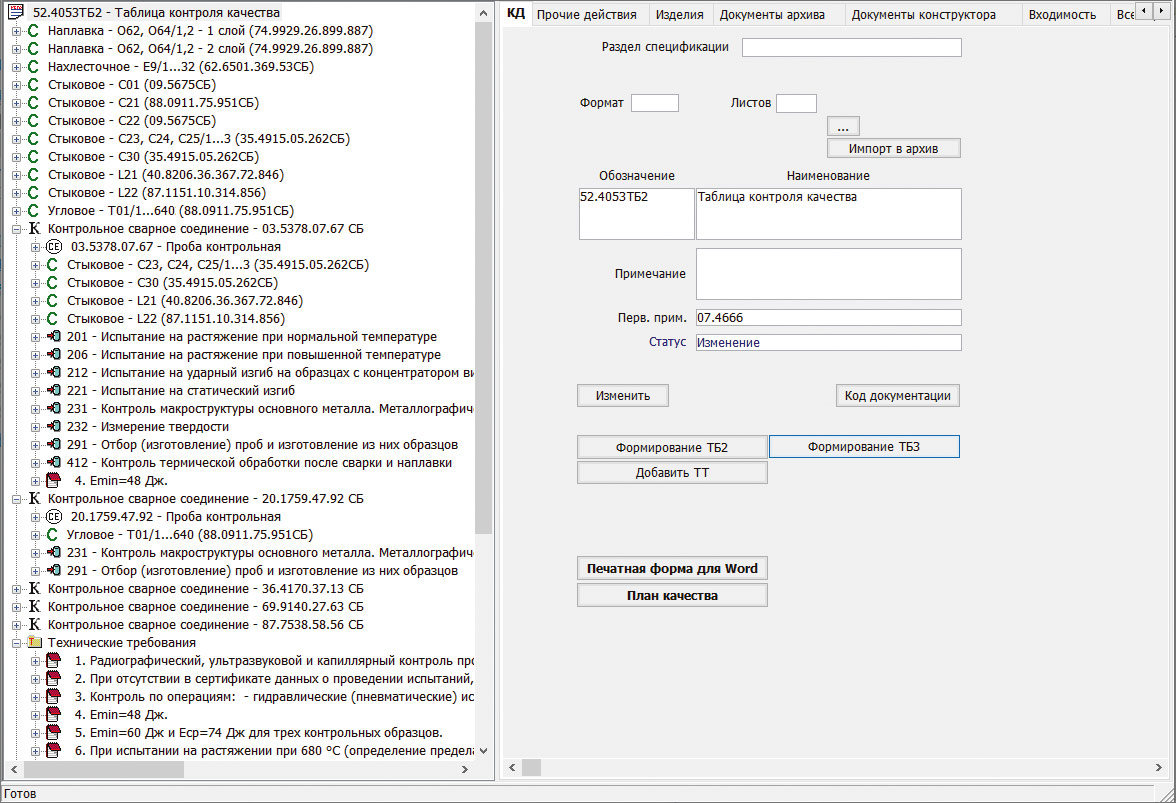Click the icon next to 232 Измерение твердости

click(54, 427)
